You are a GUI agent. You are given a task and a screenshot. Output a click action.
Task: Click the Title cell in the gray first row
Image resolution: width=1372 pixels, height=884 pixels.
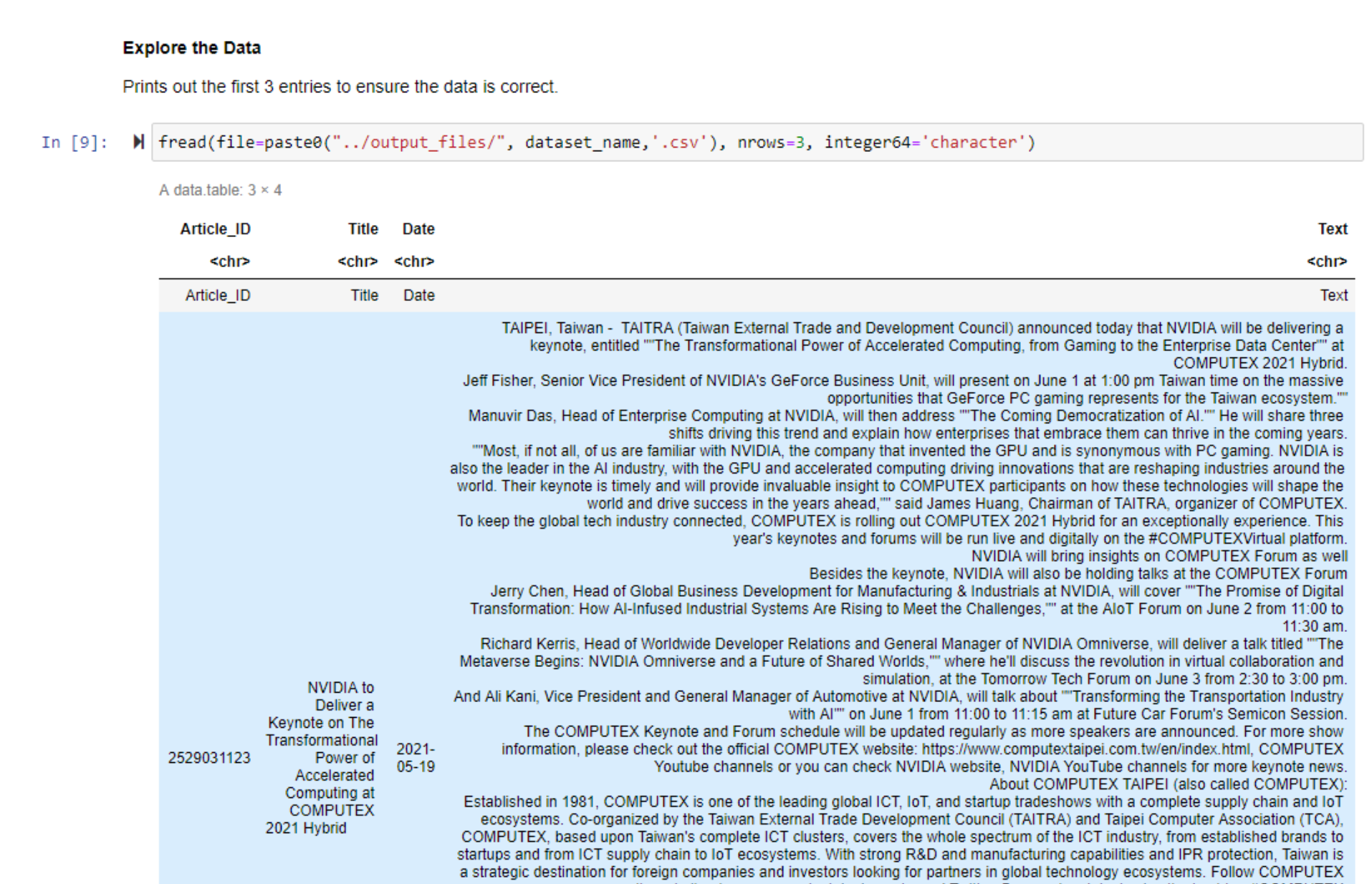tap(364, 295)
